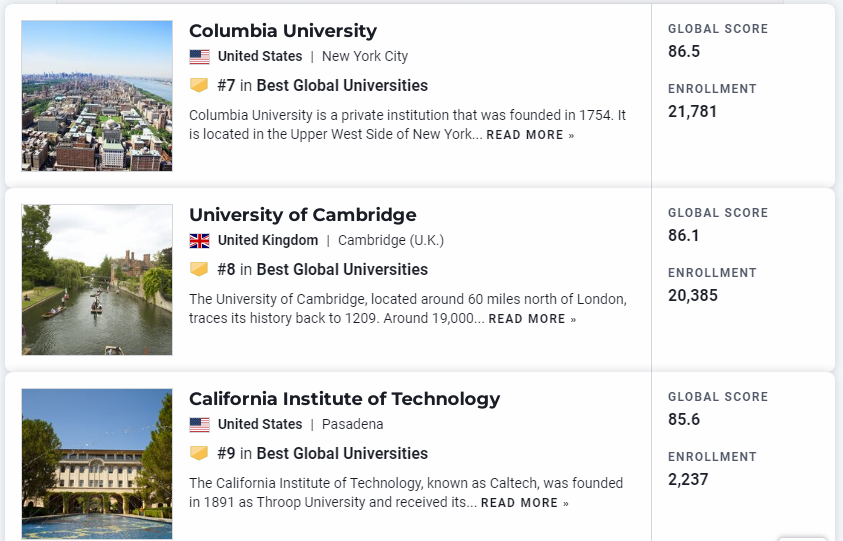843x541 pixels.
Task: Click the Cambridge enrollment figure 20,385
Action: (x=692, y=295)
